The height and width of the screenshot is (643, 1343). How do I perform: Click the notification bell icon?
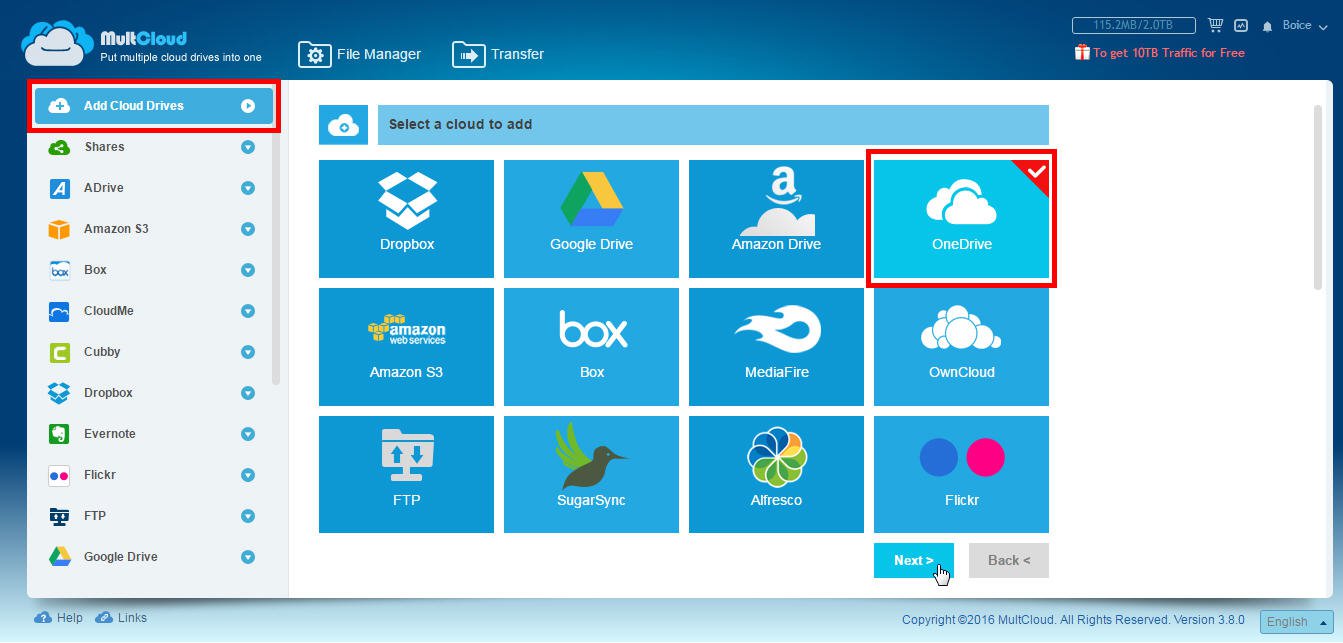[x=1268, y=26]
